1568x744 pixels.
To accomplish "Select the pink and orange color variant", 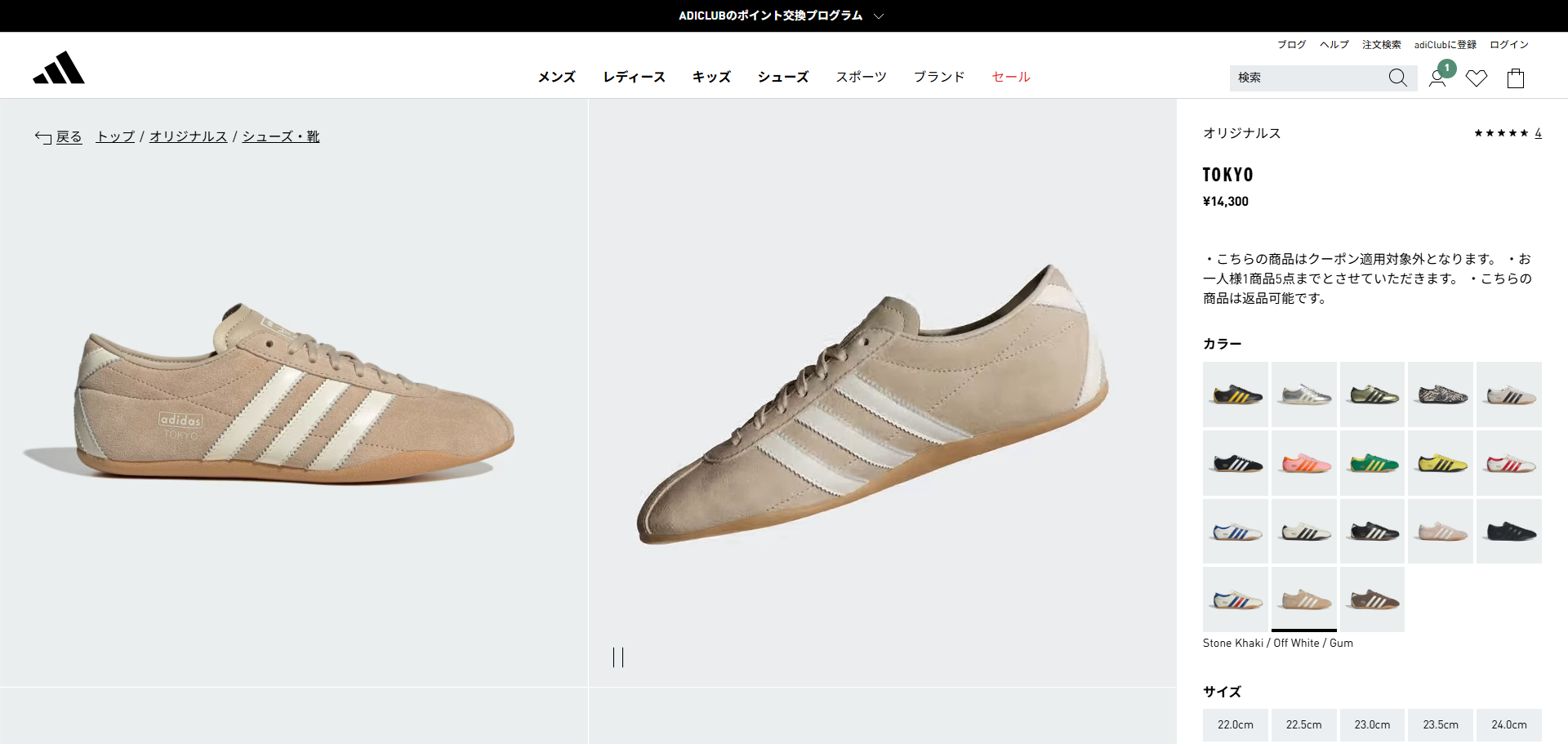I will pyautogui.click(x=1304, y=463).
